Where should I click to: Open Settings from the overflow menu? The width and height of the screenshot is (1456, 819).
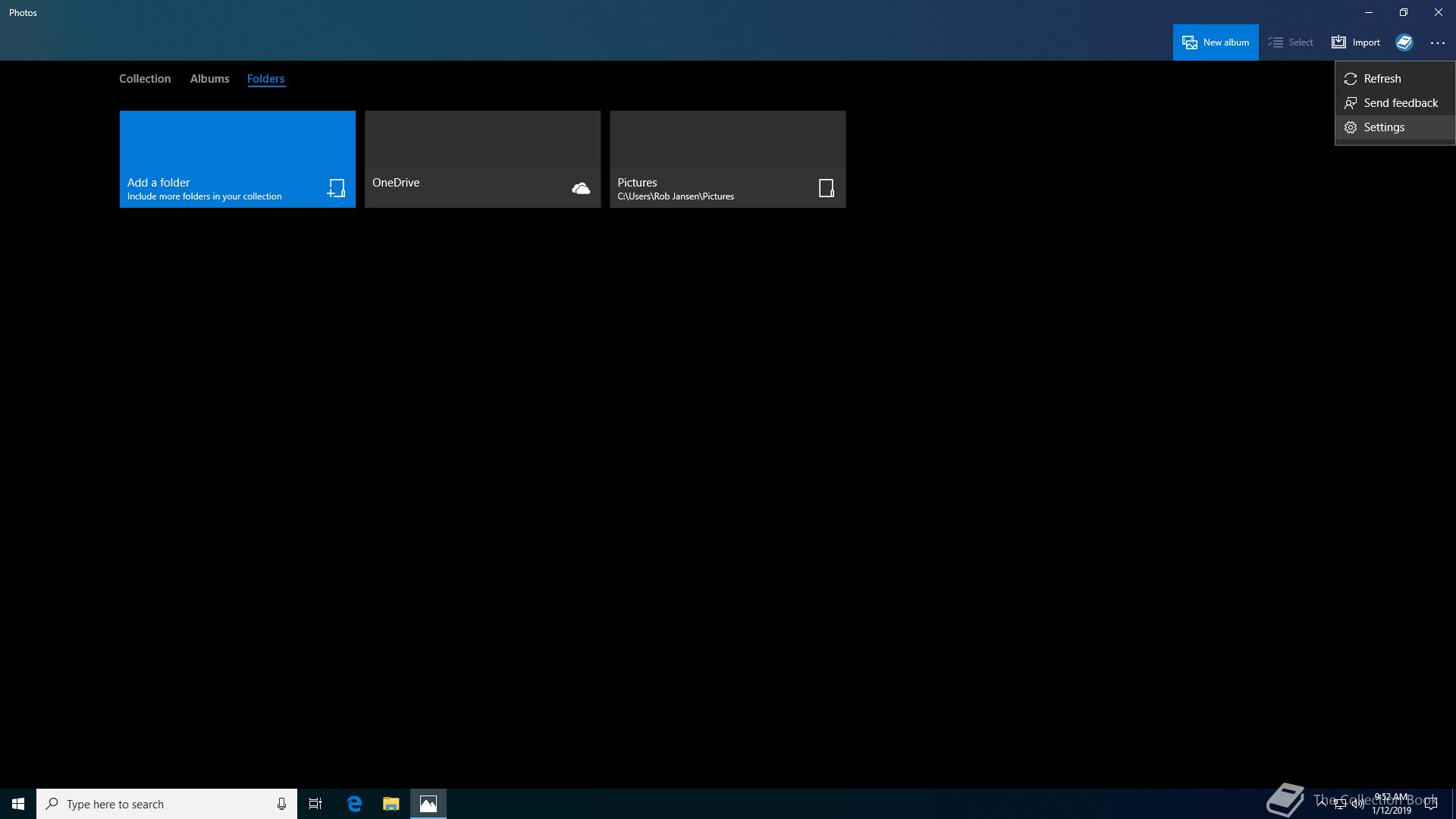click(x=1383, y=127)
